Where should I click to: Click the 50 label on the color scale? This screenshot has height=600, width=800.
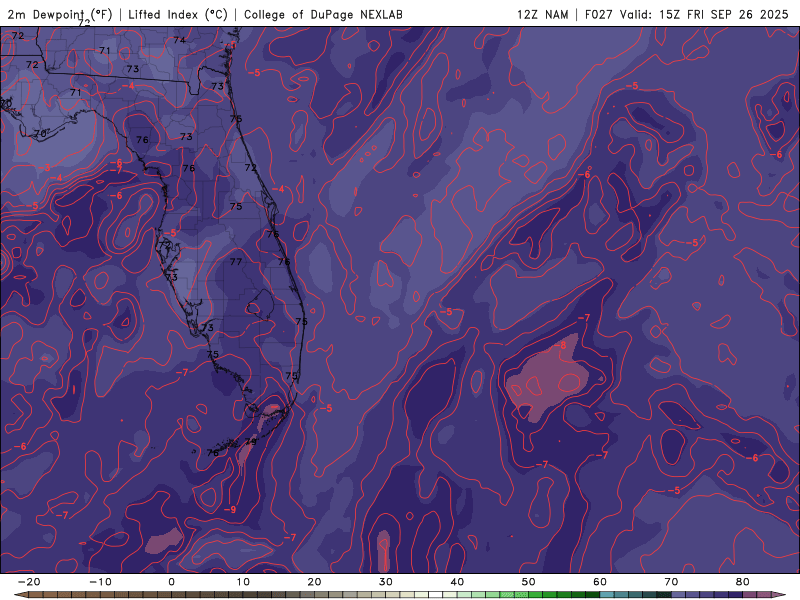coord(529,582)
